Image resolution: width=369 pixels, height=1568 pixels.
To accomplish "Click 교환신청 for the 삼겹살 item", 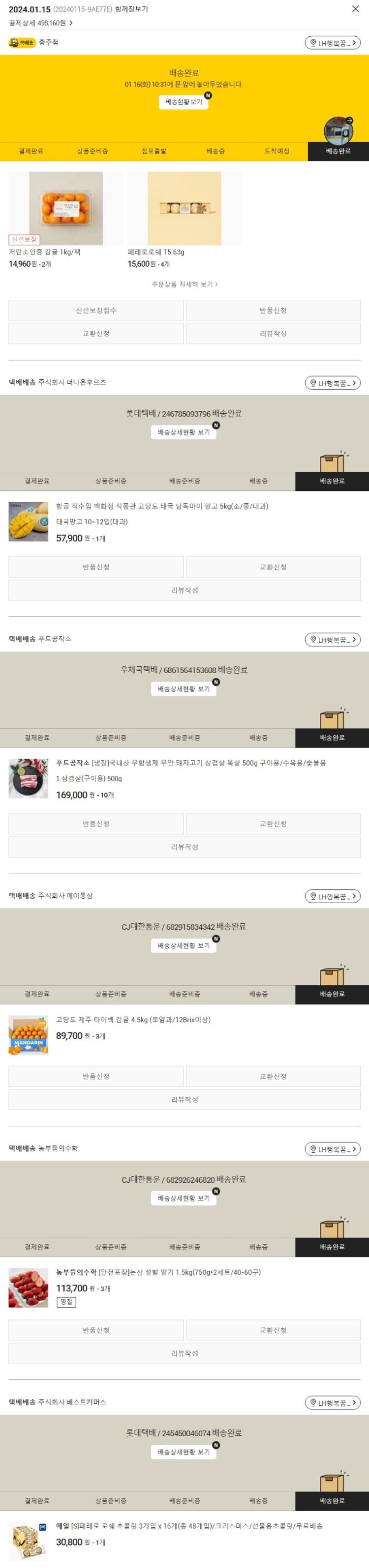I will [273, 824].
